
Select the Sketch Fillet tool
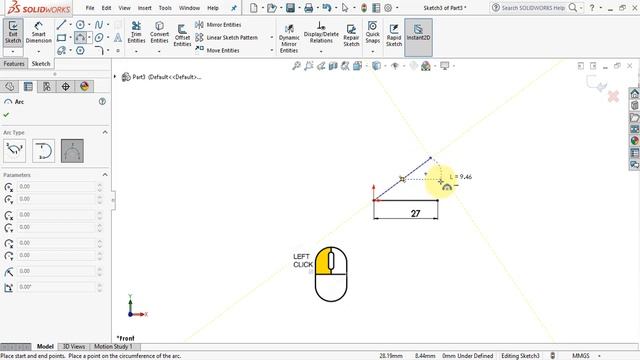tap(99, 51)
